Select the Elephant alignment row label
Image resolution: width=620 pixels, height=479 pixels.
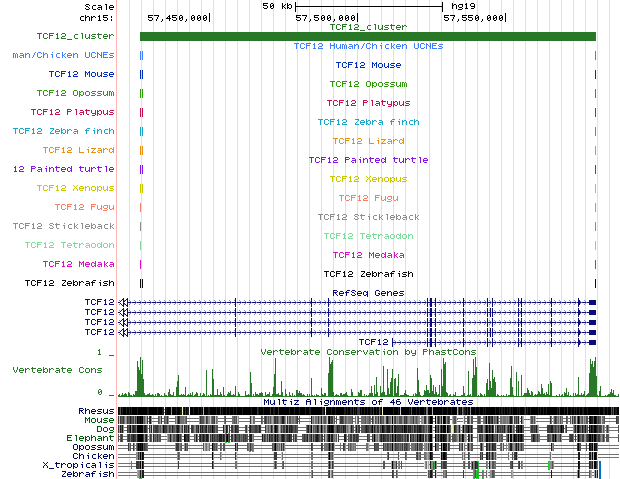click(x=90, y=438)
